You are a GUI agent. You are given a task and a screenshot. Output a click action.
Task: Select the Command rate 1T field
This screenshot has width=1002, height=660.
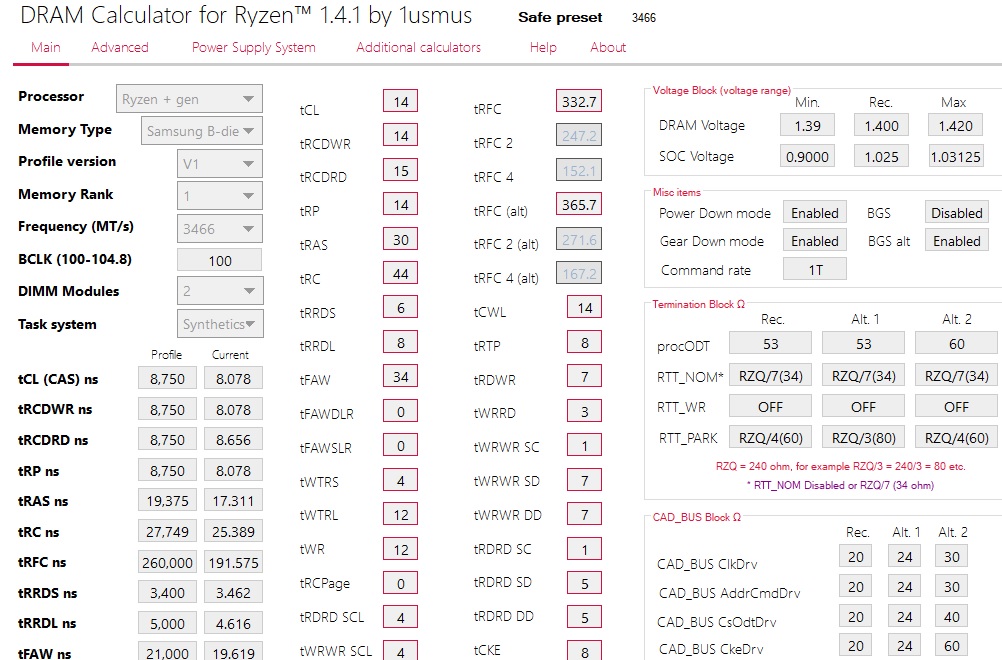tap(815, 270)
